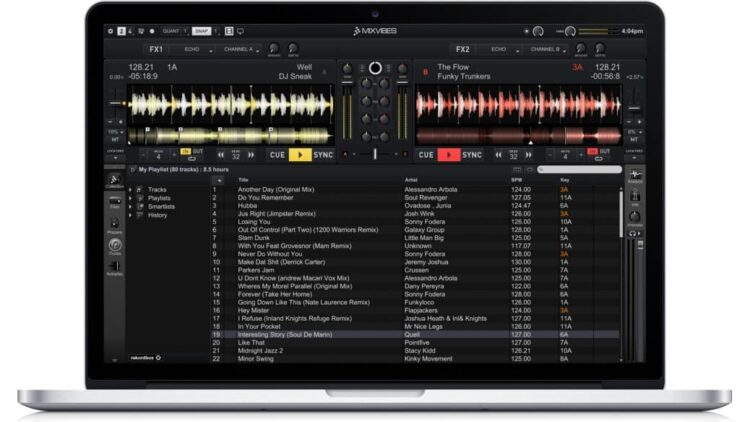The width and height of the screenshot is (750, 422).
Task: Click the record dot in the top toolbar
Action: (152, 31)
